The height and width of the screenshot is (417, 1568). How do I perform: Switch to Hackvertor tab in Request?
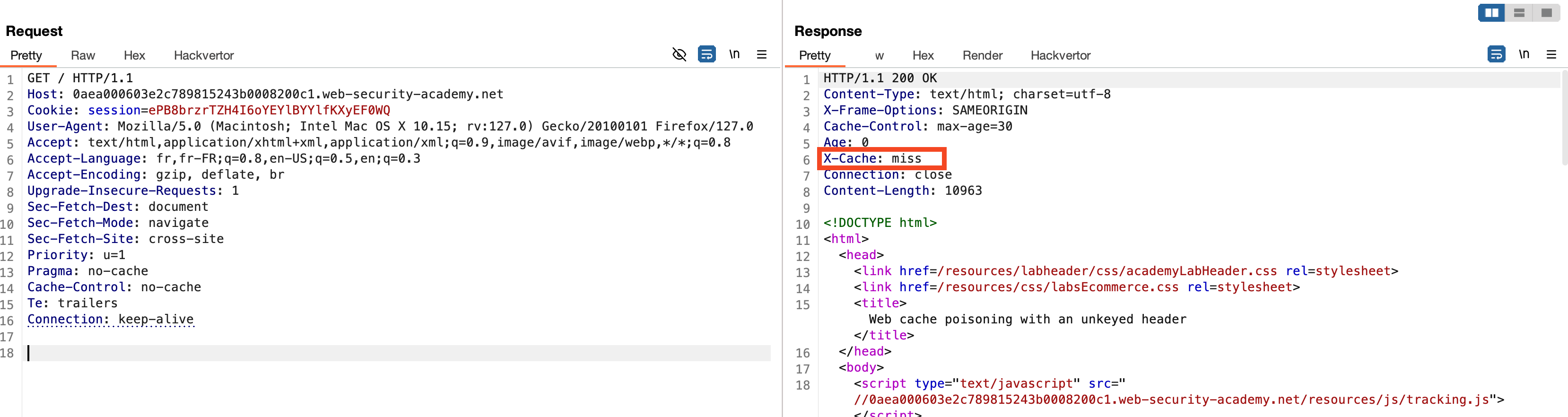click(x=203, y=55)
